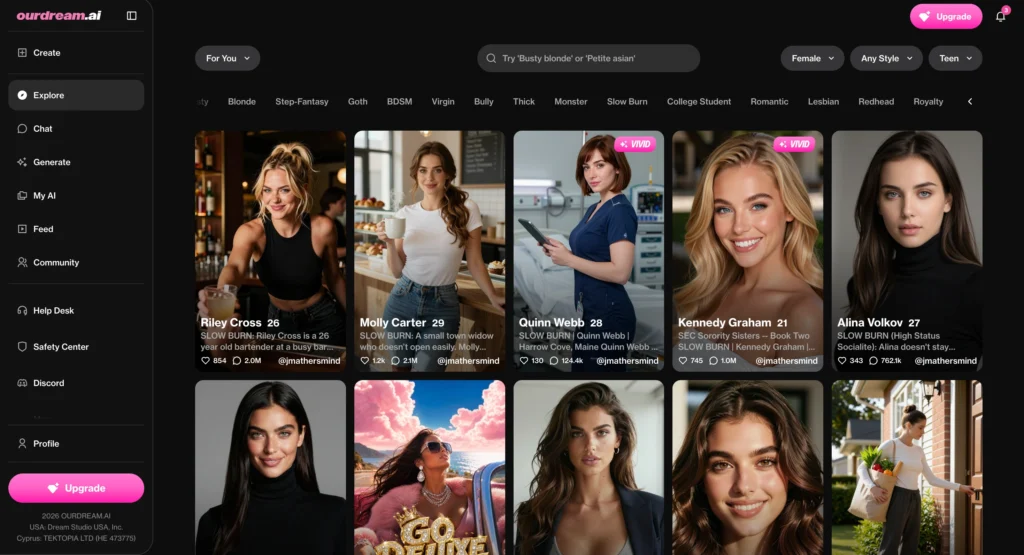Screen dimensions: 1024x555
Task: Select the Step-Fantasy tag
Action: [x=302, y=102]
